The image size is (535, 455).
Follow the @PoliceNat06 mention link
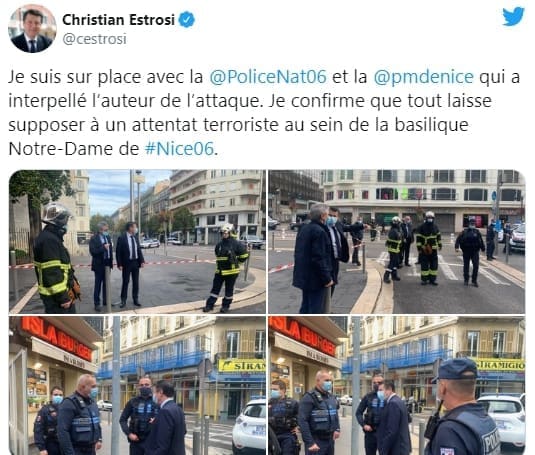[268, 77]
